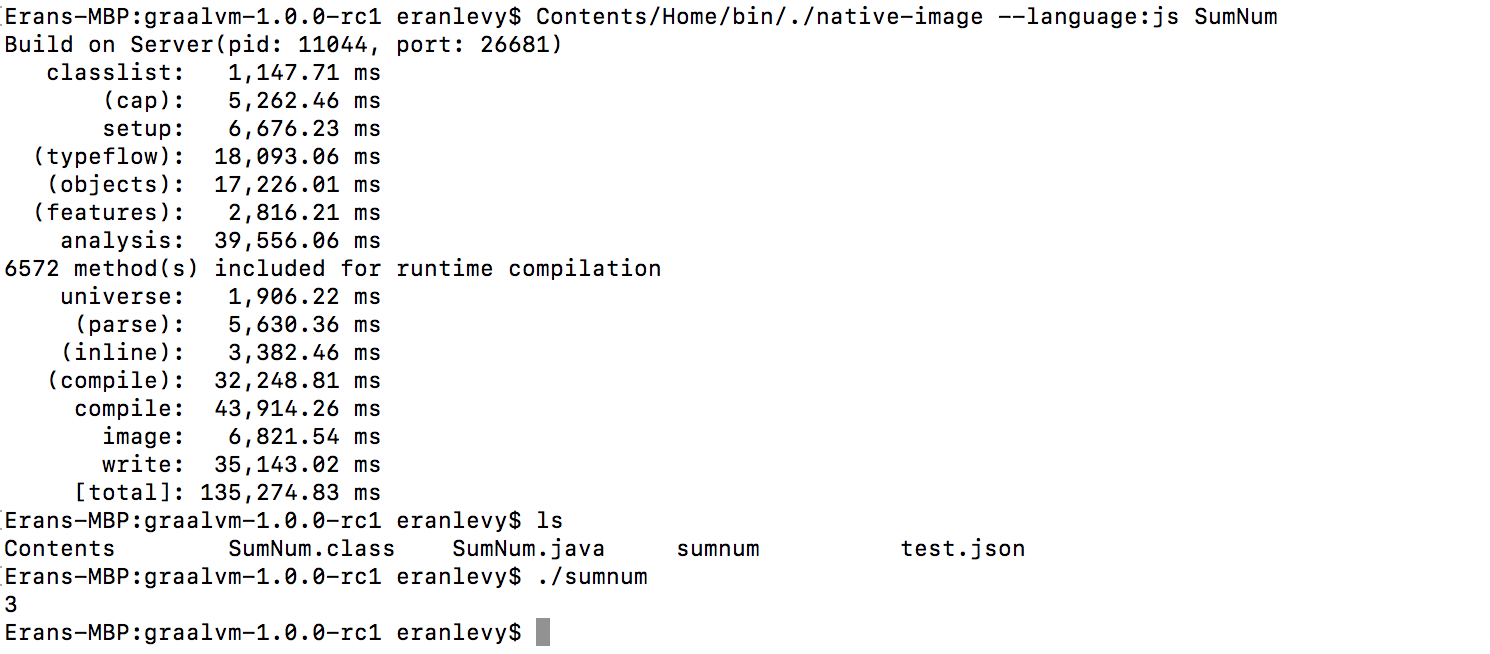Click the Contents directory in the ls output
Image resolution: width=1490 pixels, height=654 pixels.
[x=60, y=548]
